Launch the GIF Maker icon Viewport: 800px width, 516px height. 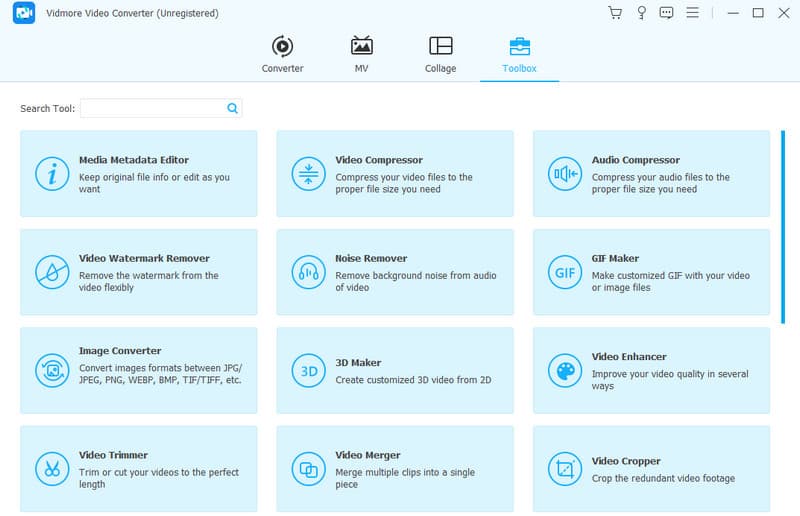(563, 272)
